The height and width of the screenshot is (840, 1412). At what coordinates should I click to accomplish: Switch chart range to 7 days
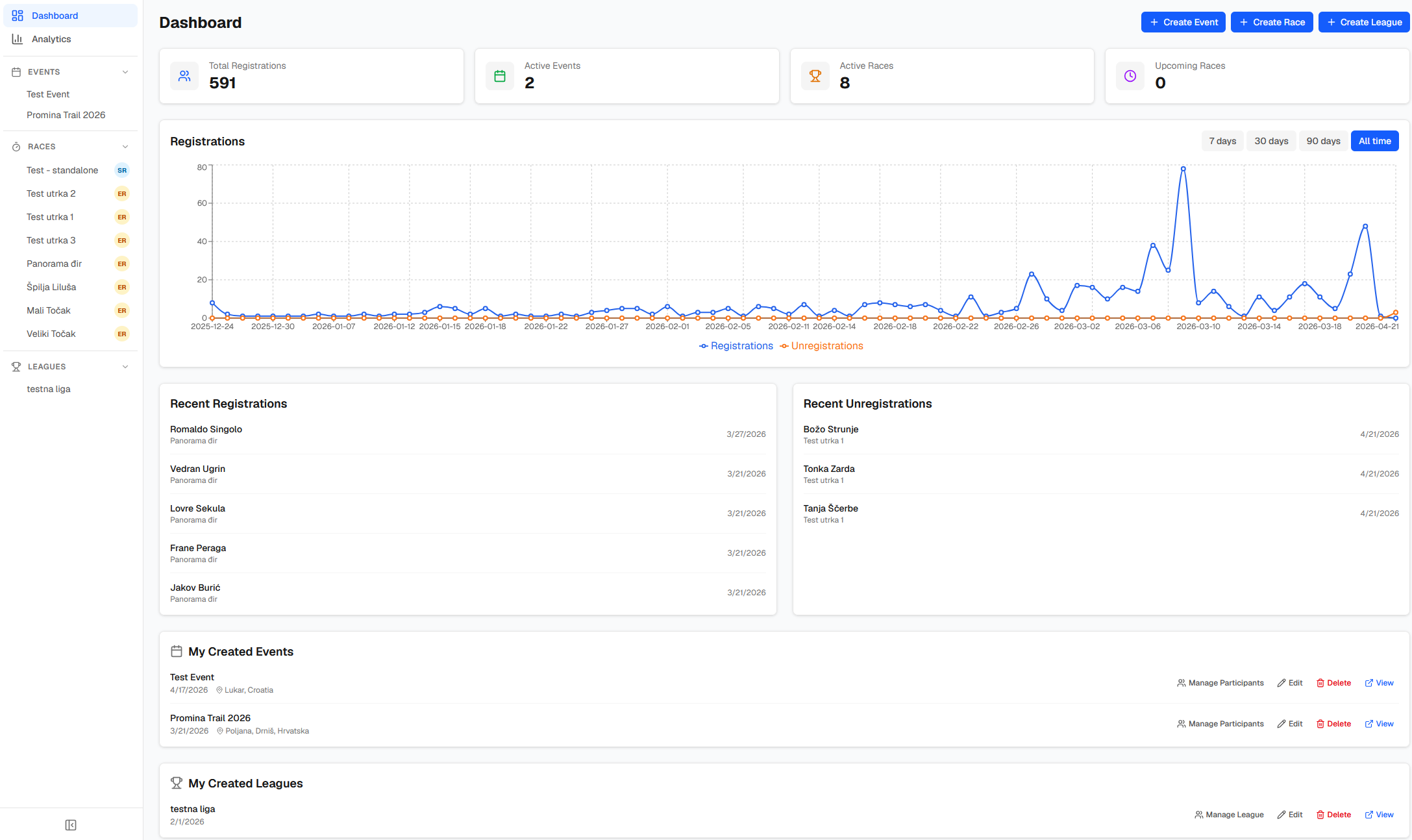pos(1222,141)
